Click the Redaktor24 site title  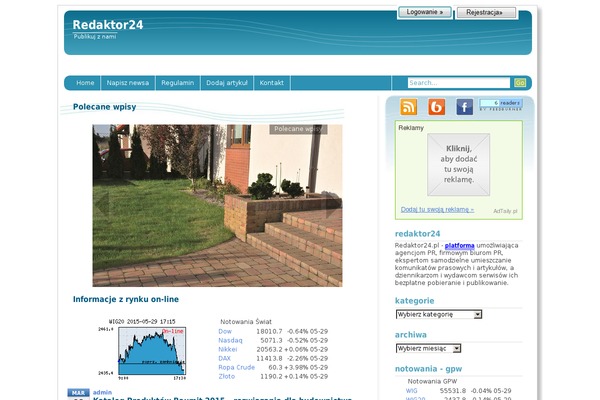(108, 25)
